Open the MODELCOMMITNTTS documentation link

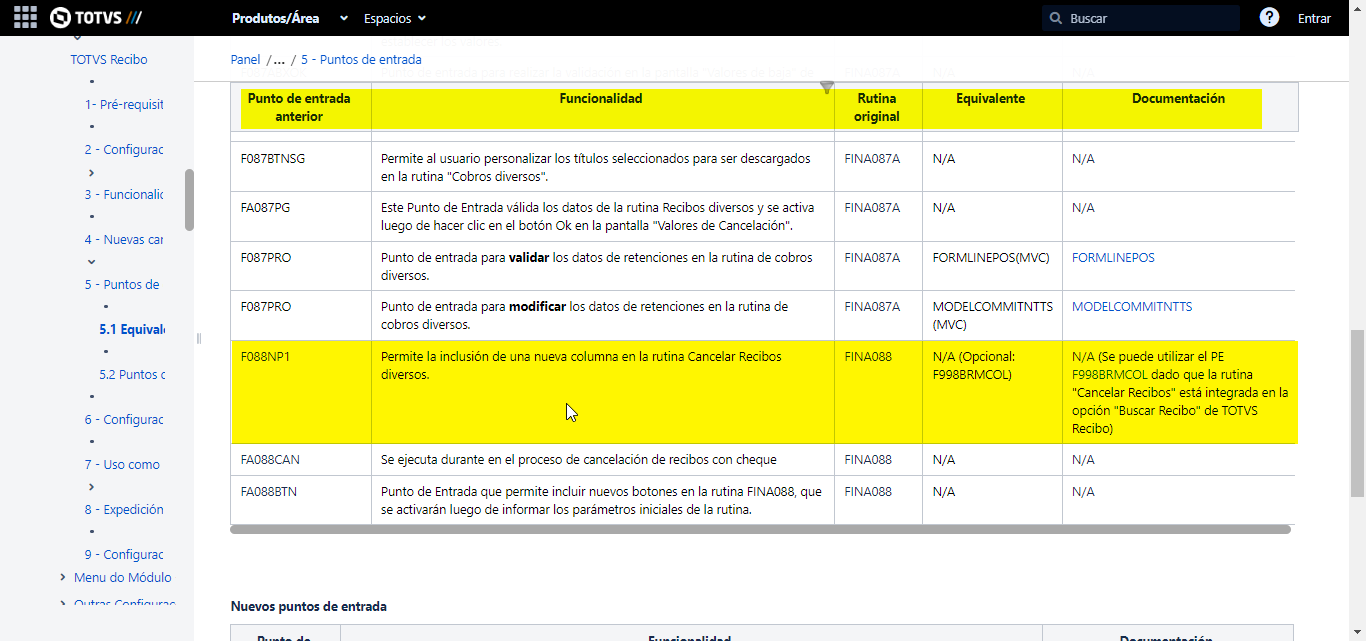(1132, 307)
